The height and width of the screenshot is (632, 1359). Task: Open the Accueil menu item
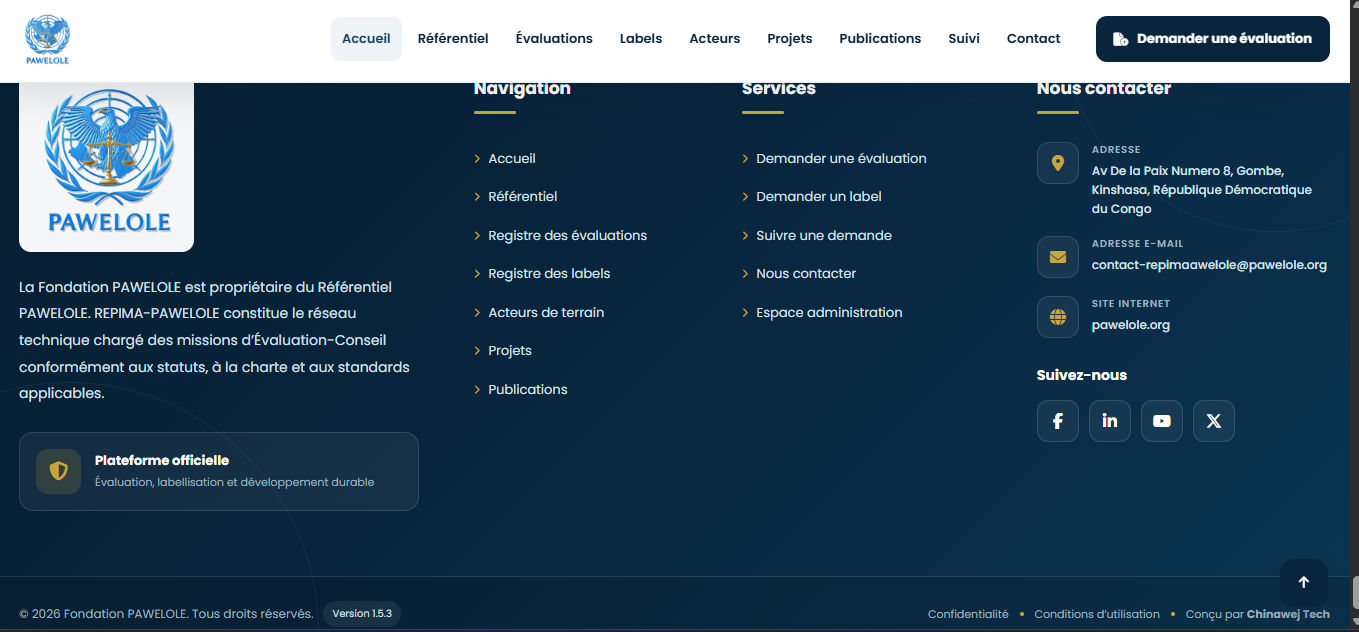[366, 39]
